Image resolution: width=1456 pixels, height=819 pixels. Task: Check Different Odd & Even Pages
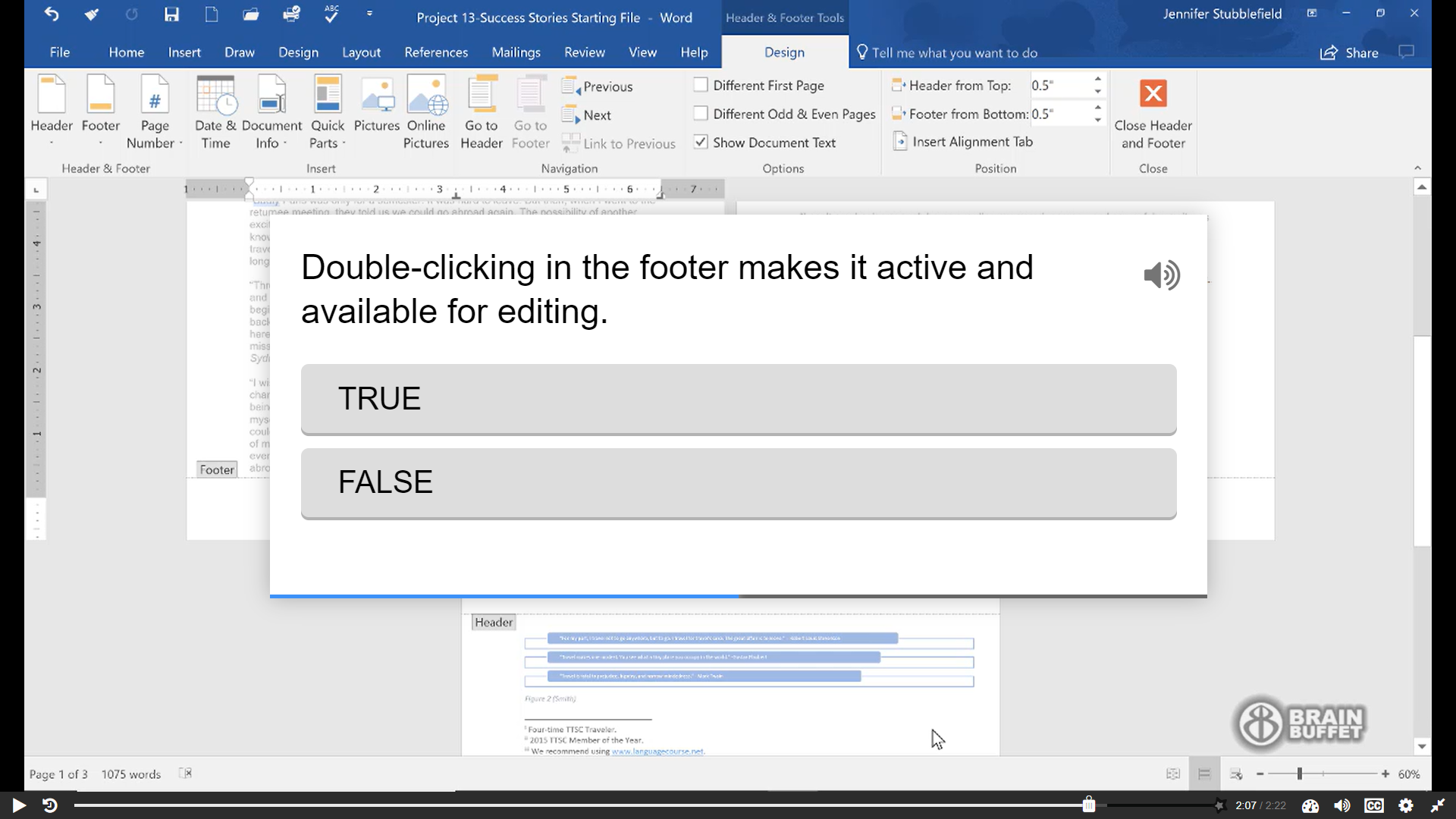pyautogui.click(x=701, y=114)
